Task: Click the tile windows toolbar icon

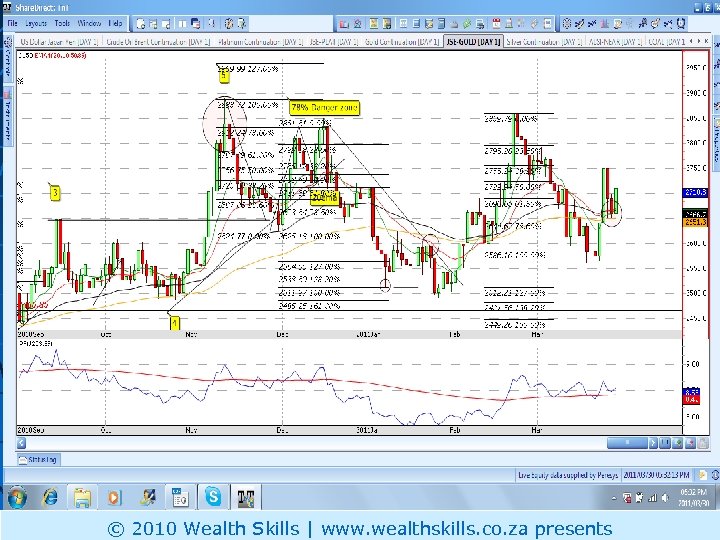Action: pyautogui.click(x=183, y=23)
